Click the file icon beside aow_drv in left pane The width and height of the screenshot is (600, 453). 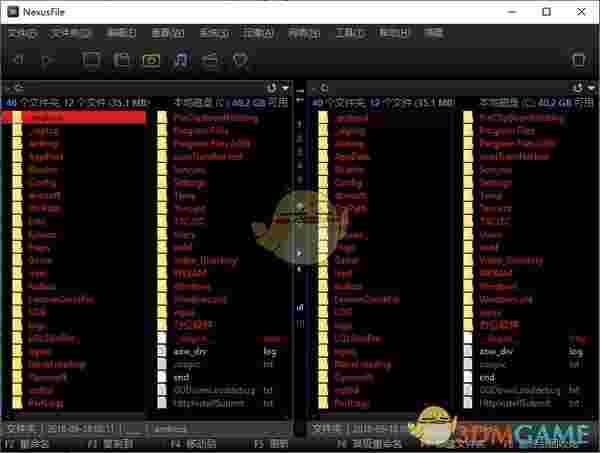tap(162, 351)
